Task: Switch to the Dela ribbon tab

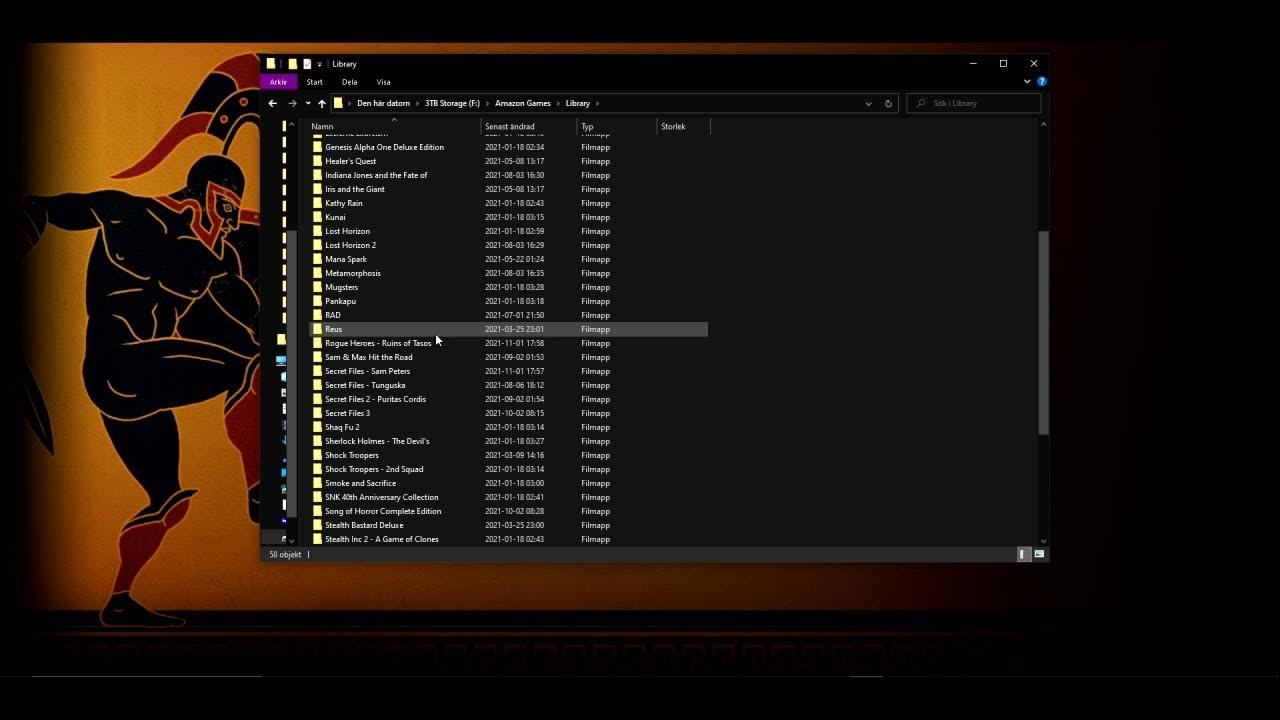Action: (349, 82)
